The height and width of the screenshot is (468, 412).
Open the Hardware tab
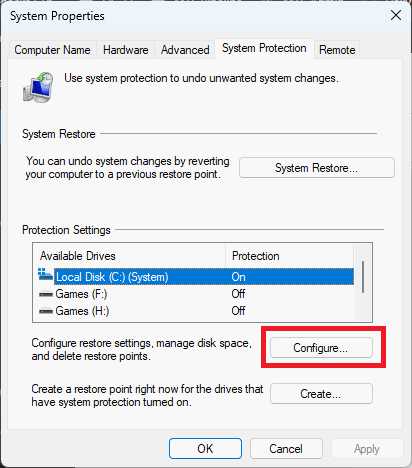(x=125, y=50)
